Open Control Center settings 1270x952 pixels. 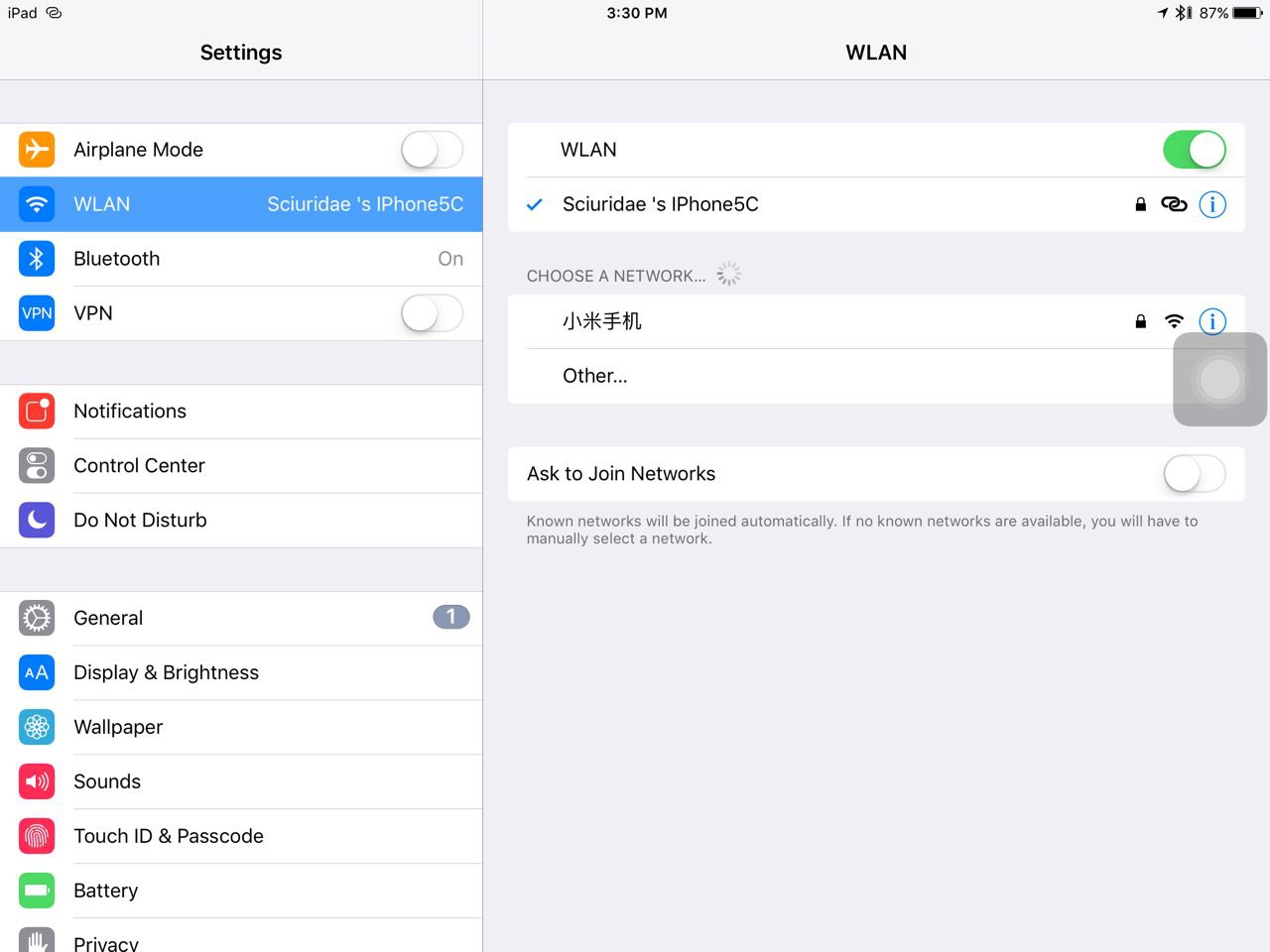(x=241, y=466)
